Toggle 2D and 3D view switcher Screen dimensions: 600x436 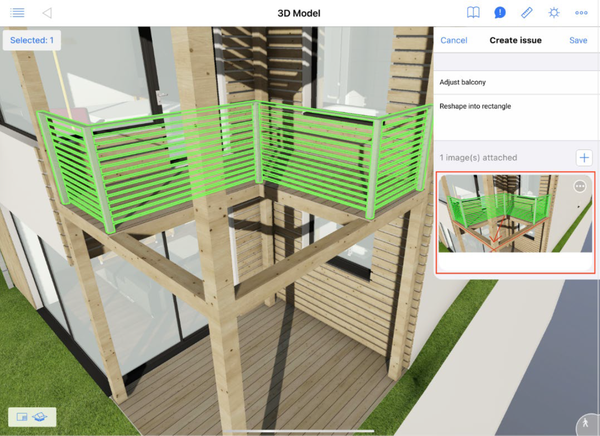pos(32,417)
